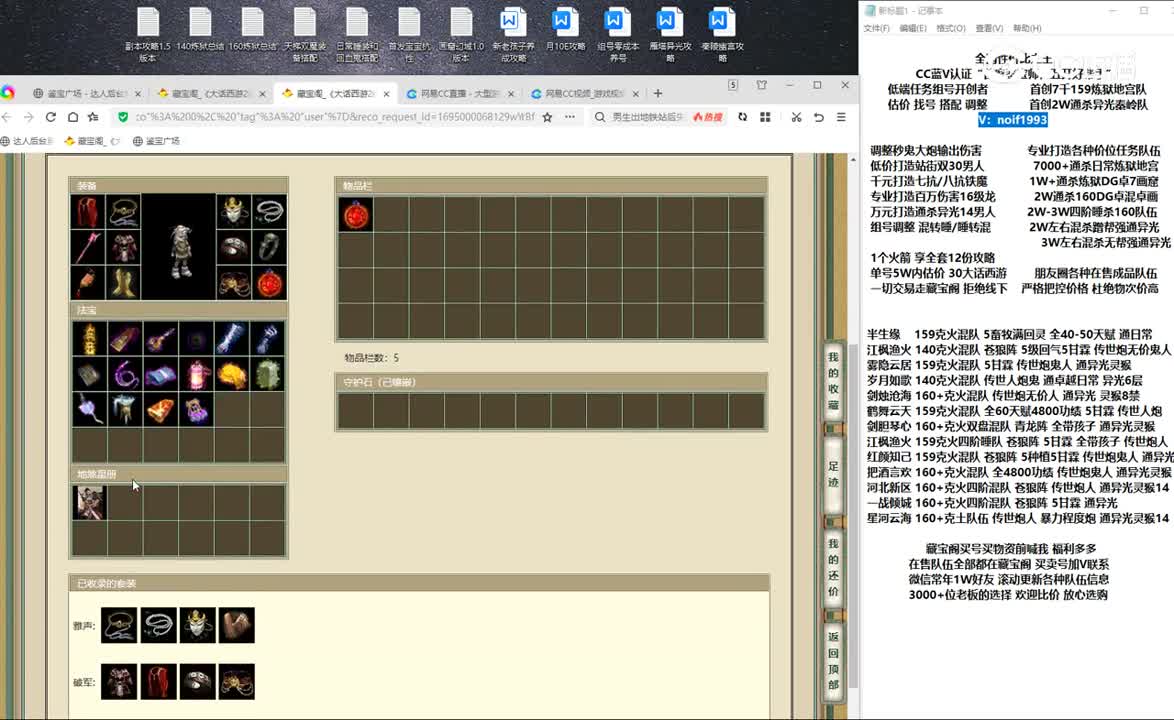Click the line starting '半生缘' in Notepad
Screen dimensions: 1174x720
coord(1009,335)
